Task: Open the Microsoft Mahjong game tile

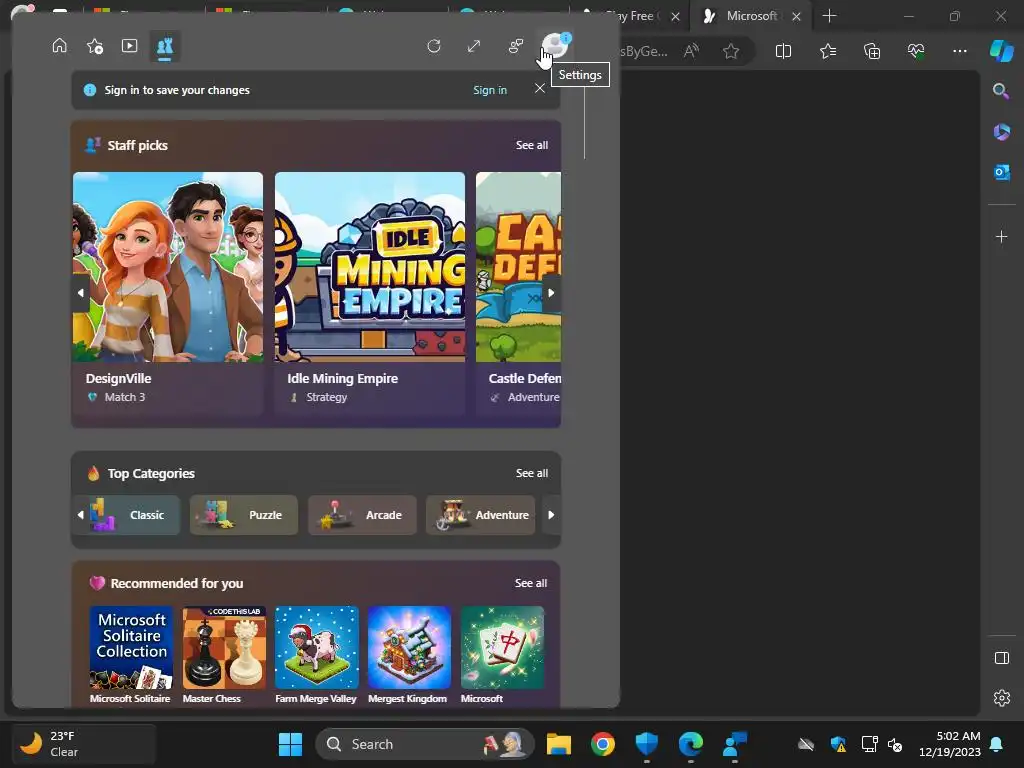Action: (x=502, y=654)
